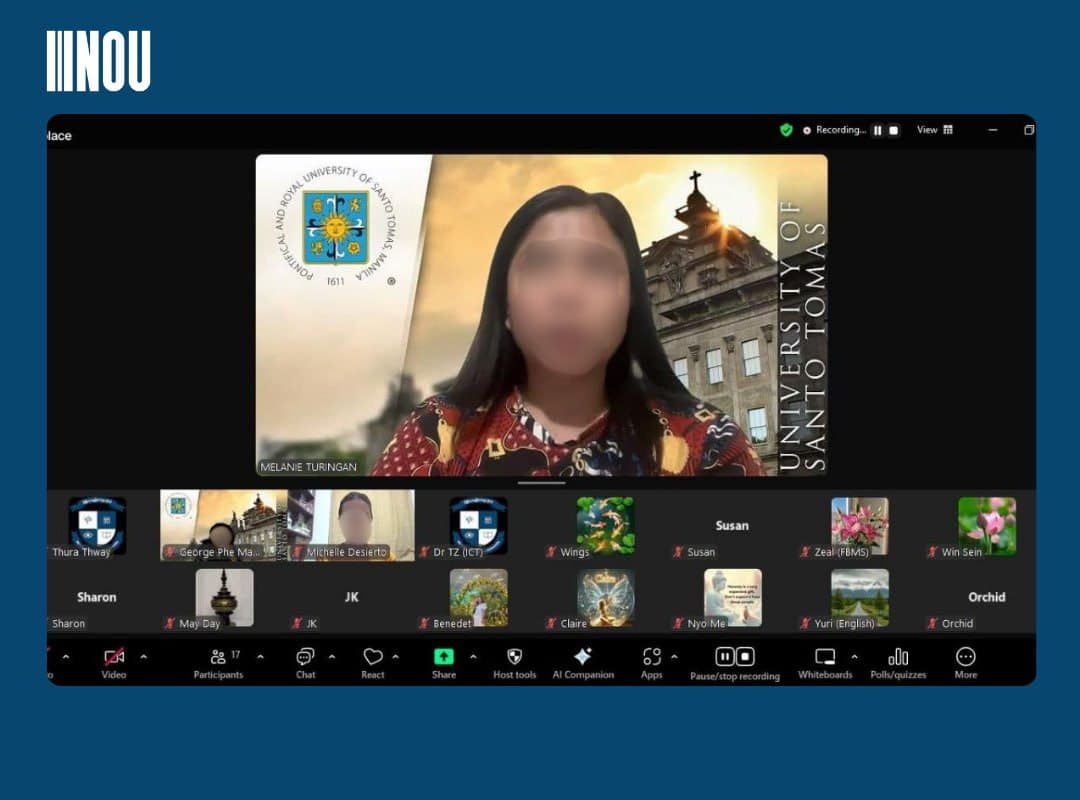Select George Phe Ma participant video tile
This screenshot has width=1080, height=800.
224,526
